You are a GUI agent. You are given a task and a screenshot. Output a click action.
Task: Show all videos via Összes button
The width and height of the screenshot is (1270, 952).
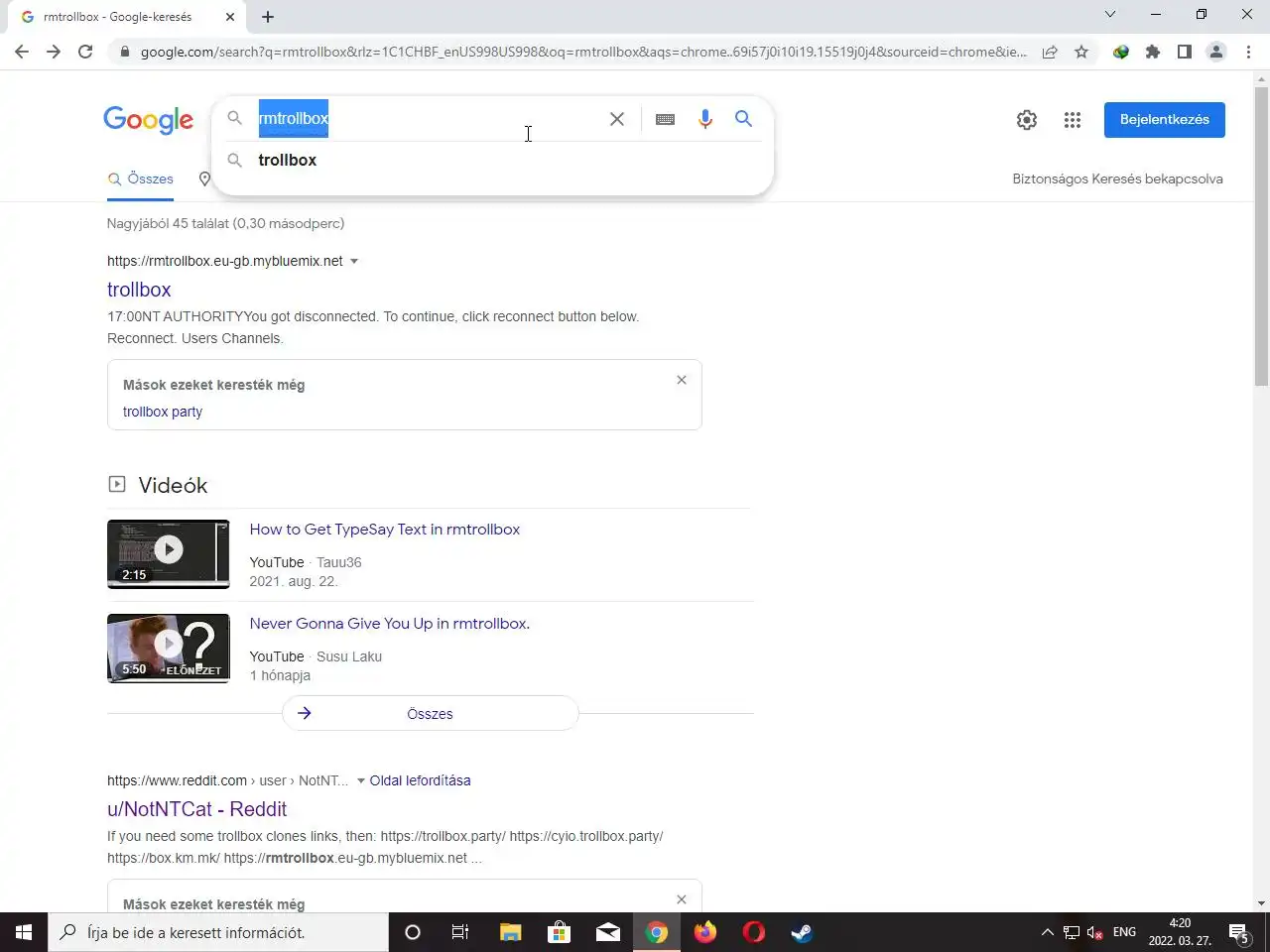[431, 714]
